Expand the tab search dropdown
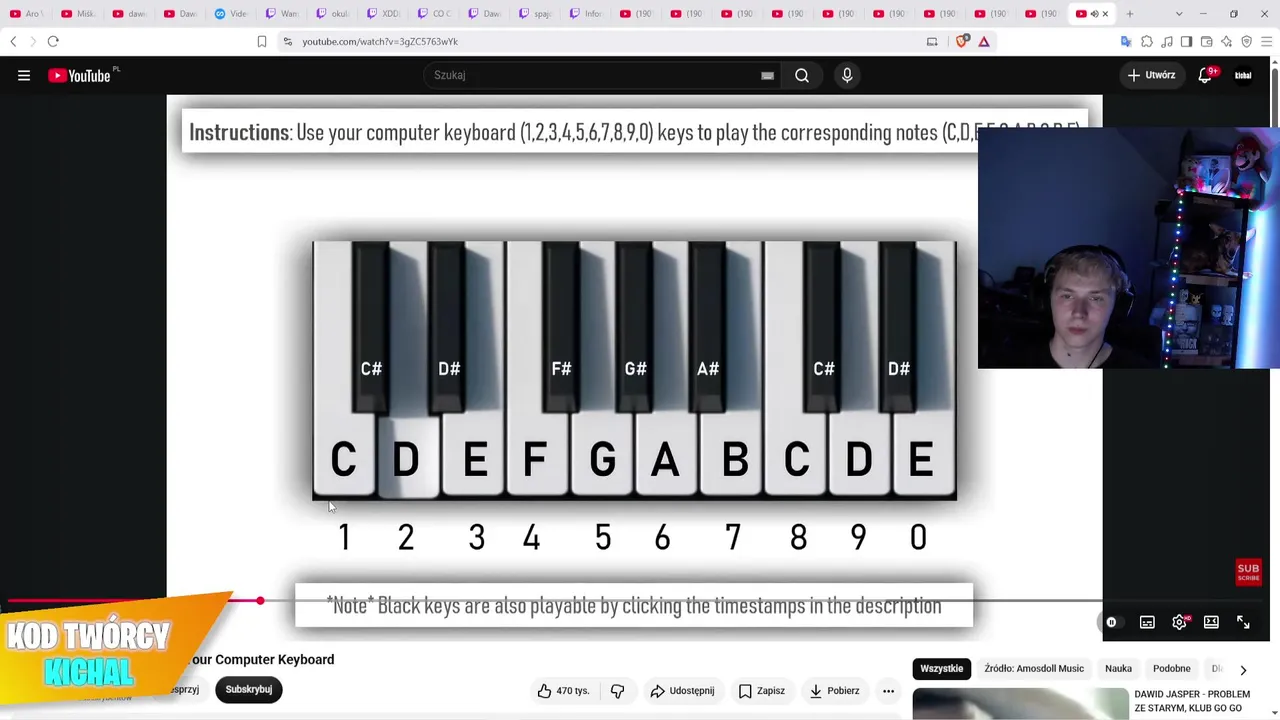Viewport: 1280px width, 720px height. [1179, 14]
